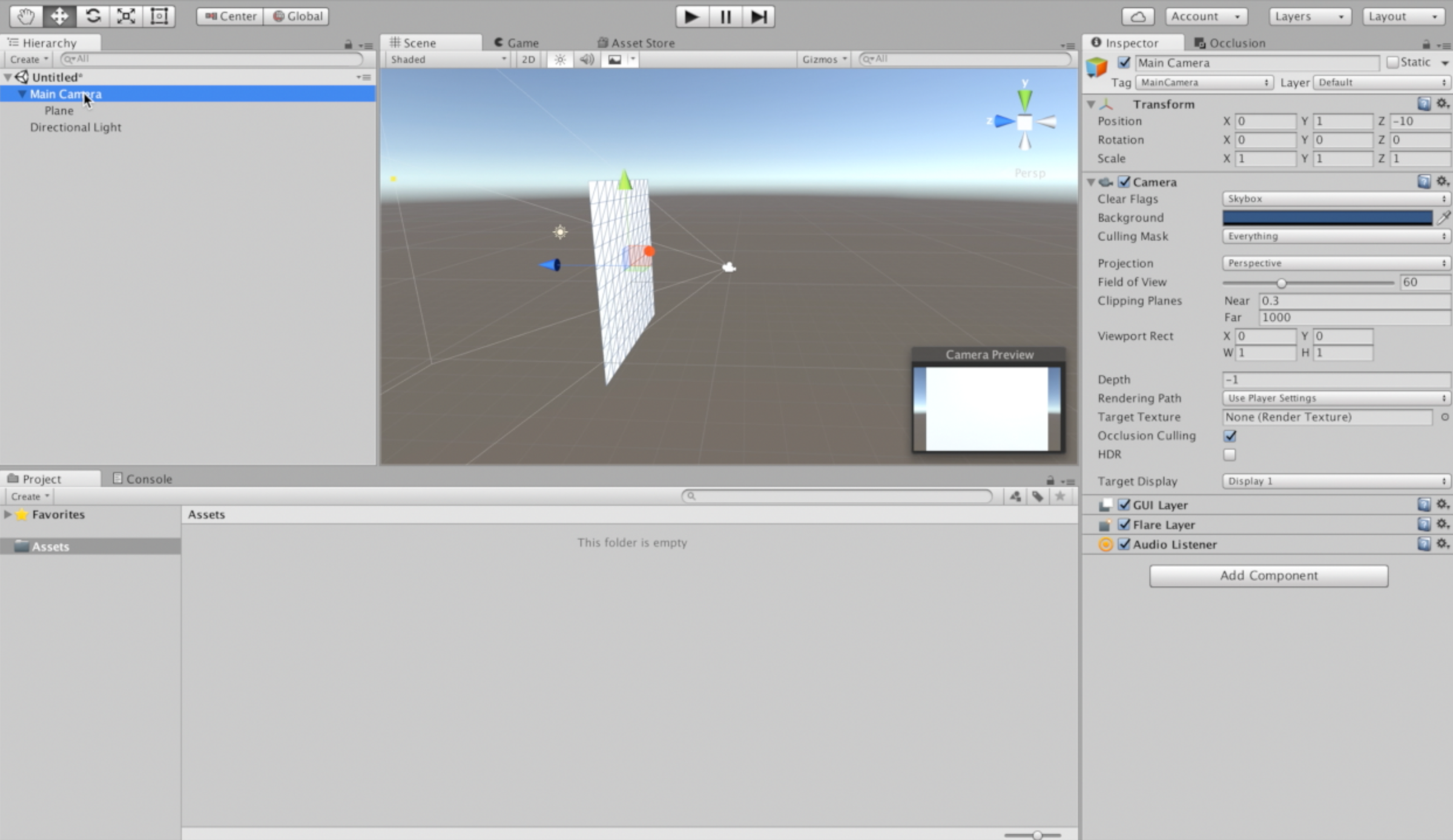Select the Move tool

59,16
